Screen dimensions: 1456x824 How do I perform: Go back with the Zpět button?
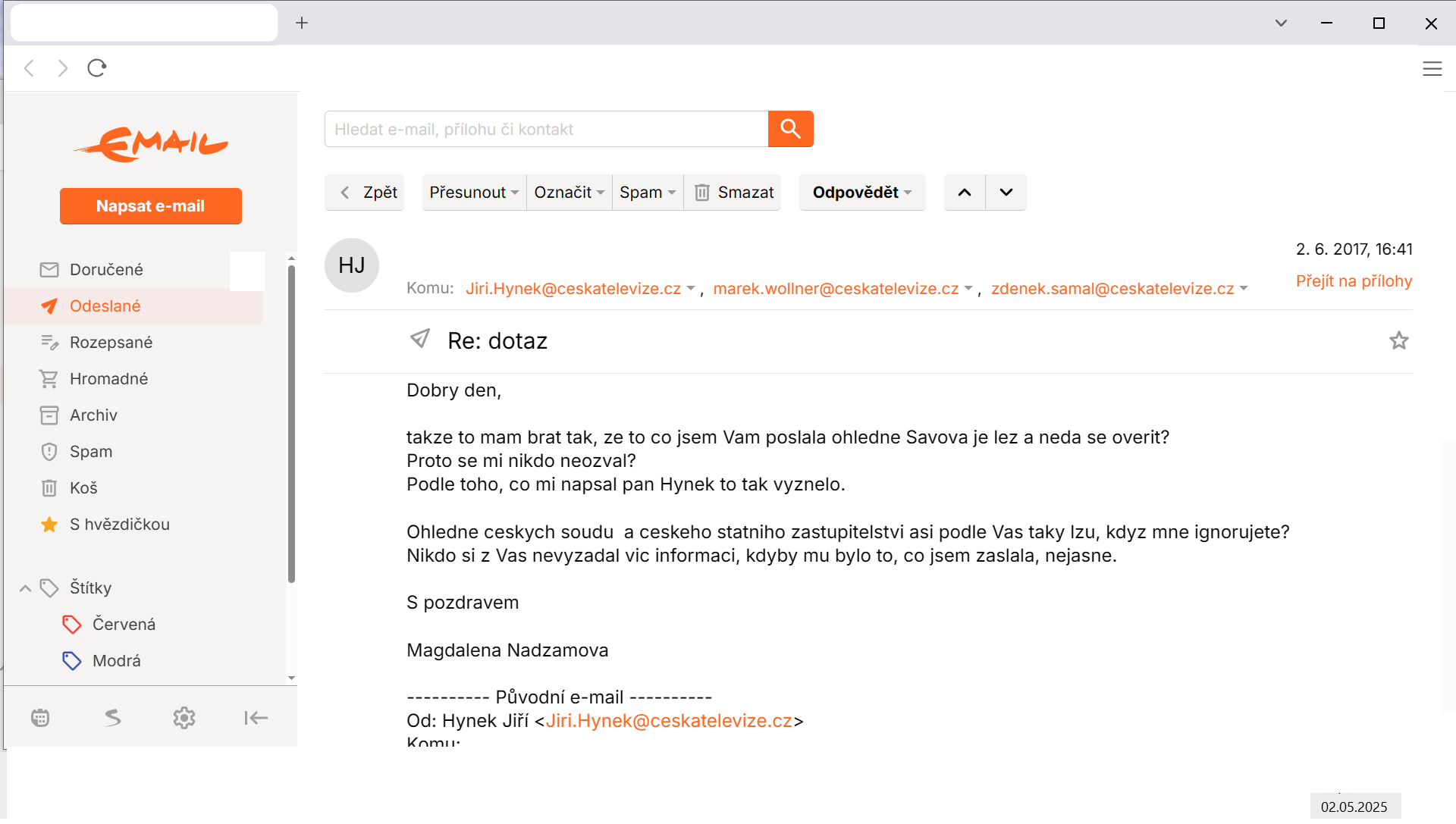click(365, 193)
